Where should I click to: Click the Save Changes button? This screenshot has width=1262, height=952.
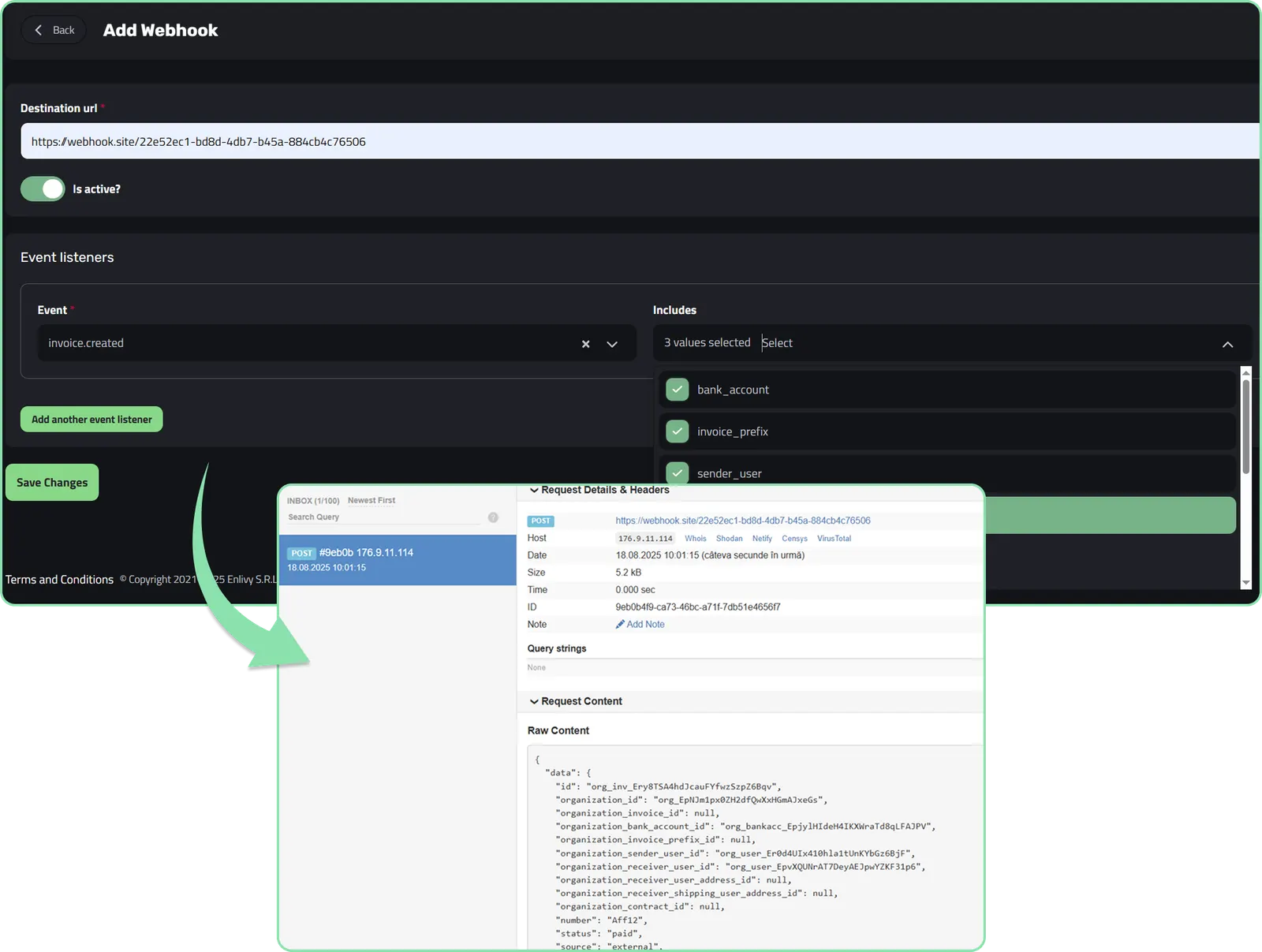click(52, 483)
